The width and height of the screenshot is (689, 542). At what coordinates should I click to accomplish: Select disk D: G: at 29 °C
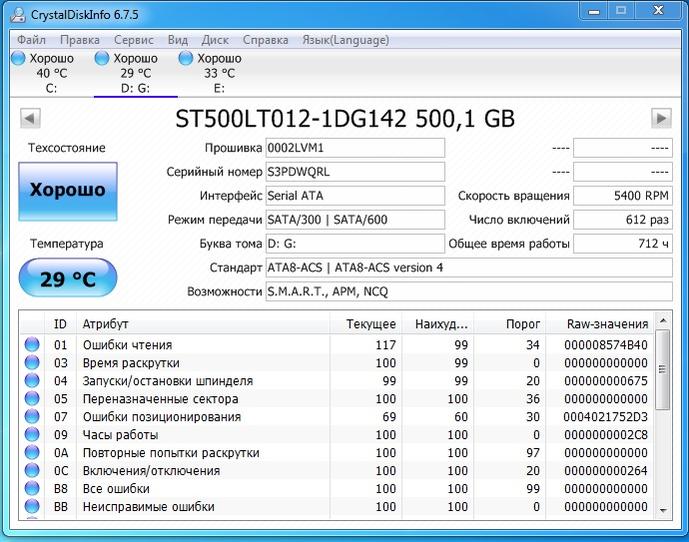[x=135, y=73]
